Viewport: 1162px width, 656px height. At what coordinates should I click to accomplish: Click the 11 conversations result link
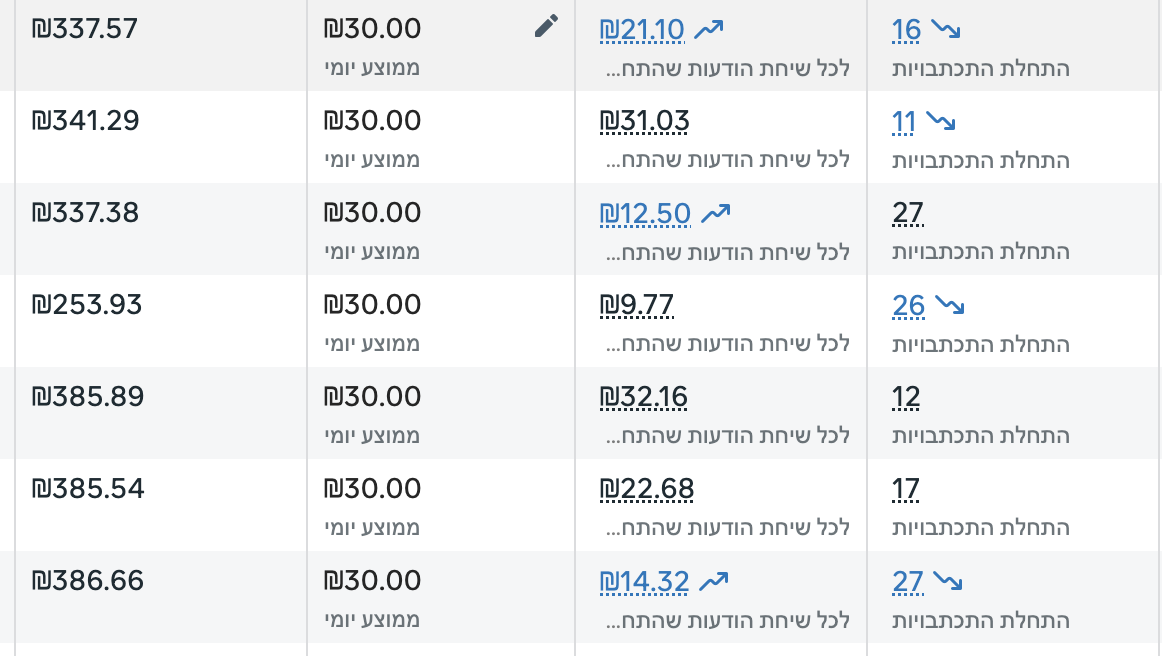pyautogui.click(x=903, y=122)
